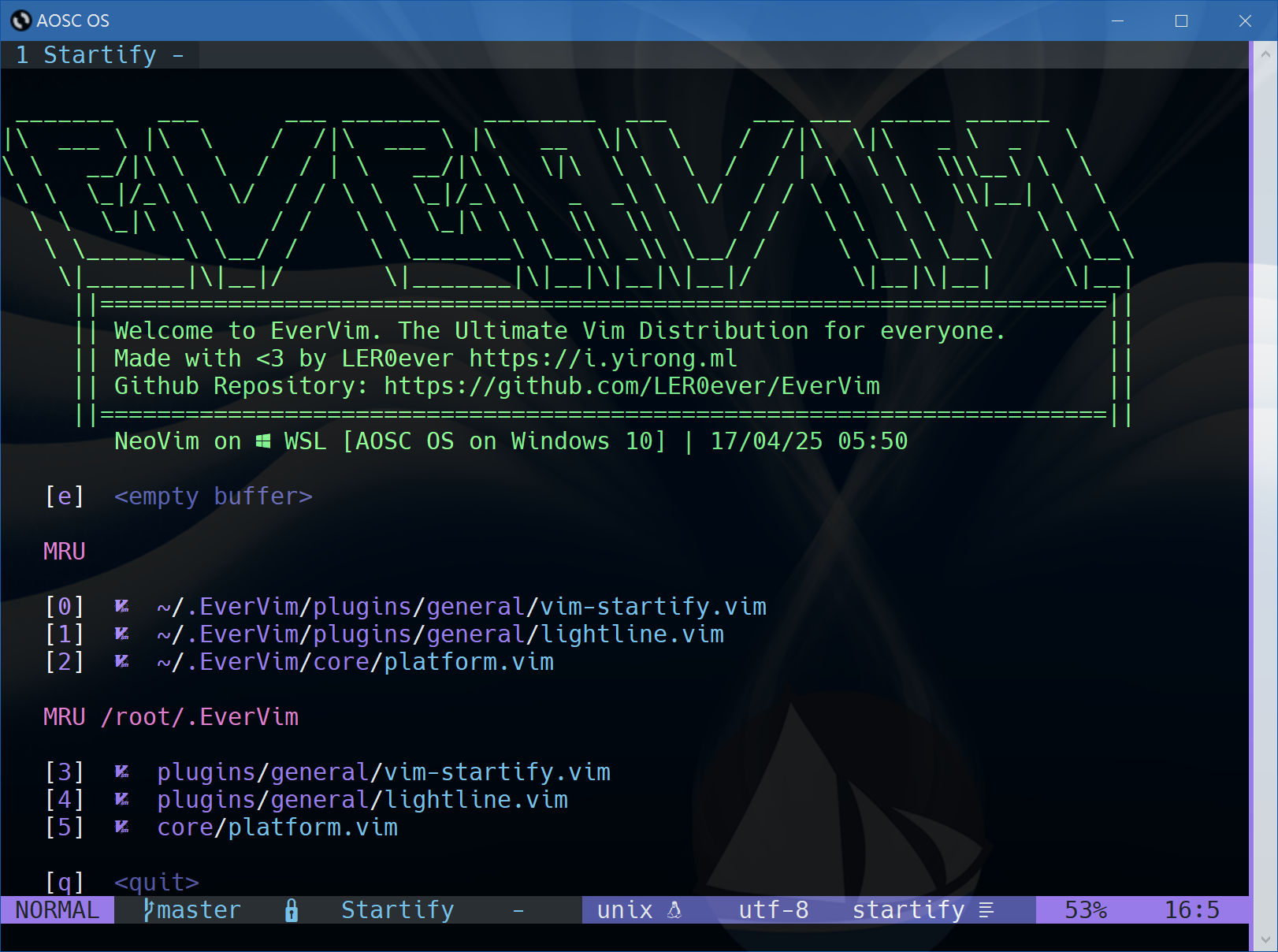
Task: Click the scrollbar down arrow
Action: [x=1265, y=939]
